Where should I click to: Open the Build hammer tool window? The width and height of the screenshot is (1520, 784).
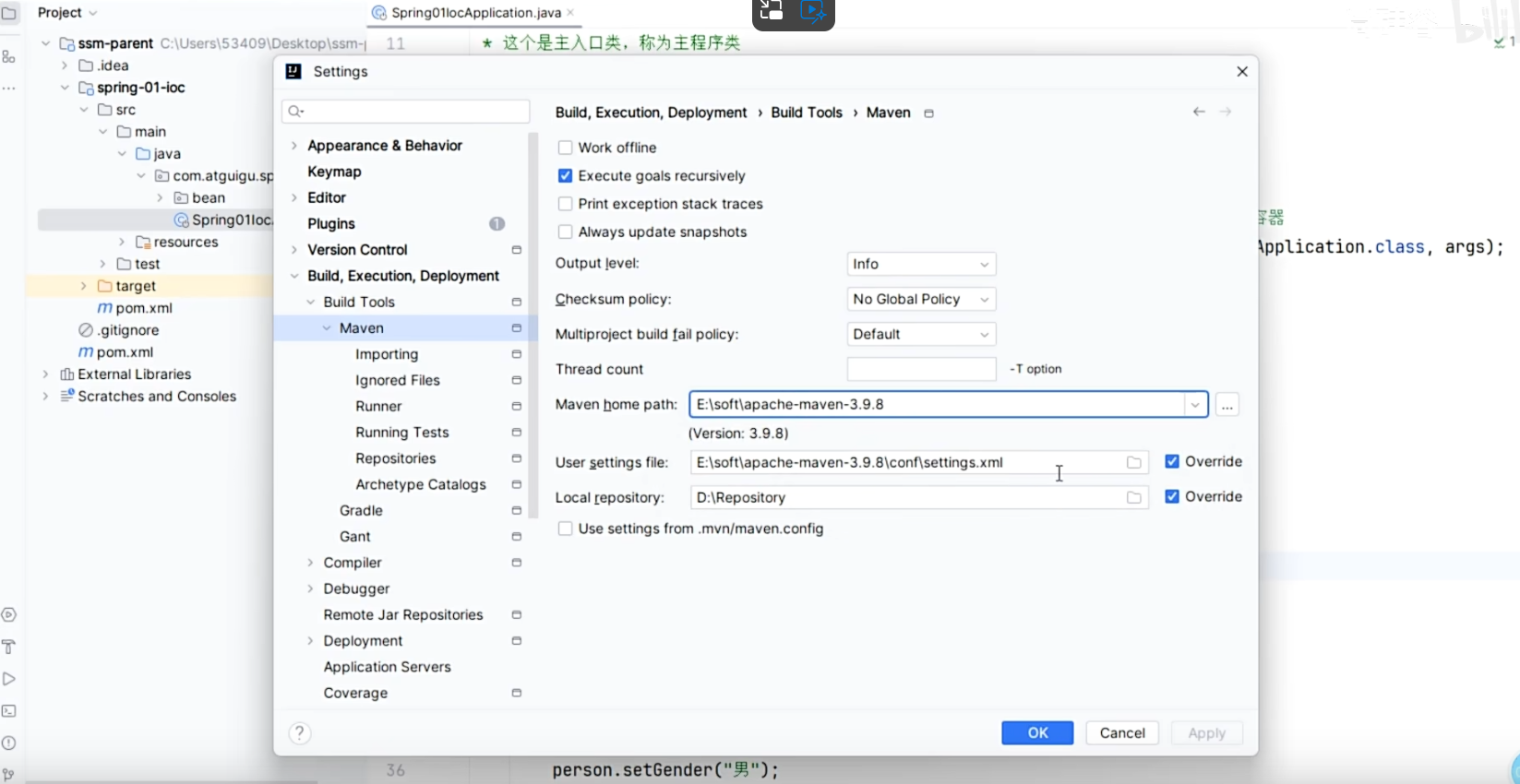9,647
